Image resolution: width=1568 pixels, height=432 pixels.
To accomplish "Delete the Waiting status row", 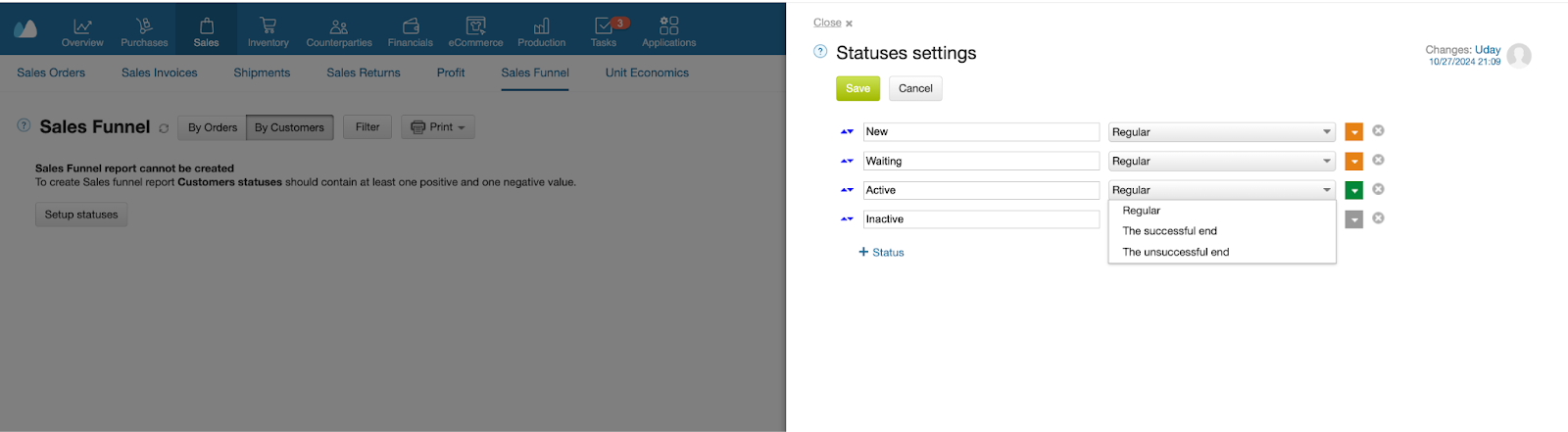I will click(x=1378, y=160).
